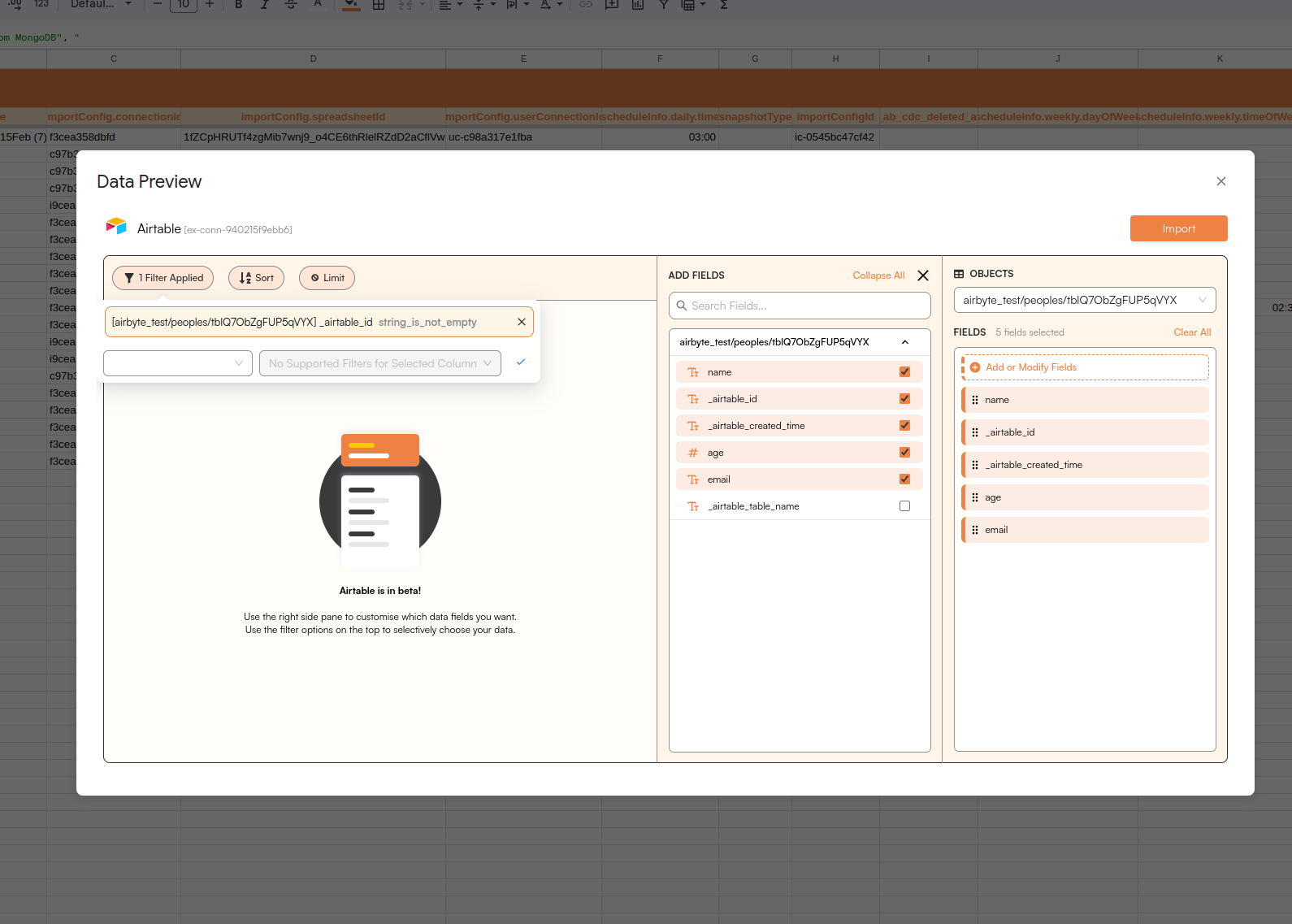The width and height of the screenshot is (1292, 924).
Task: Click the Collapse All link
Action: 878,275
